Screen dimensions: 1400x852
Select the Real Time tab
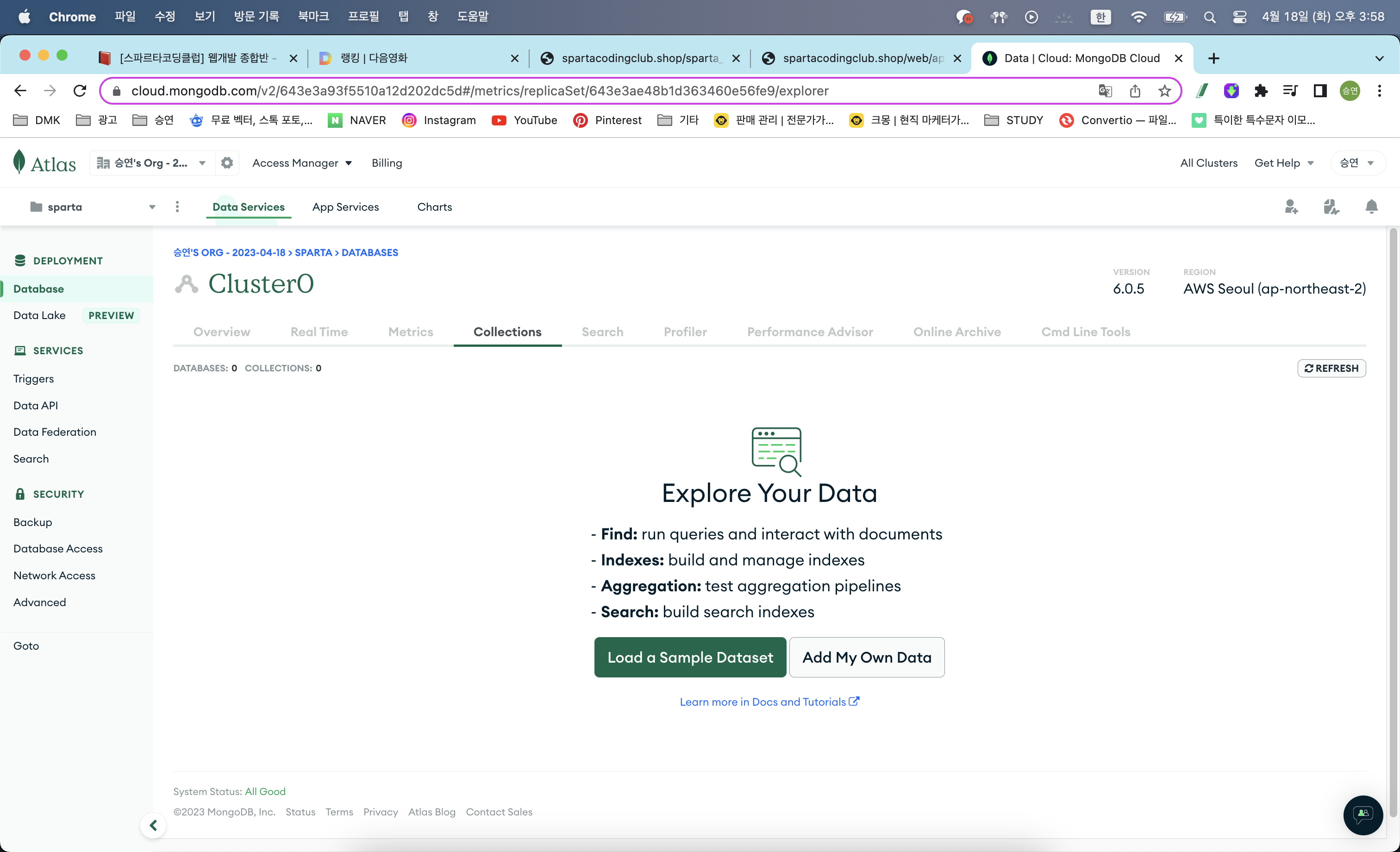point(319,332)
